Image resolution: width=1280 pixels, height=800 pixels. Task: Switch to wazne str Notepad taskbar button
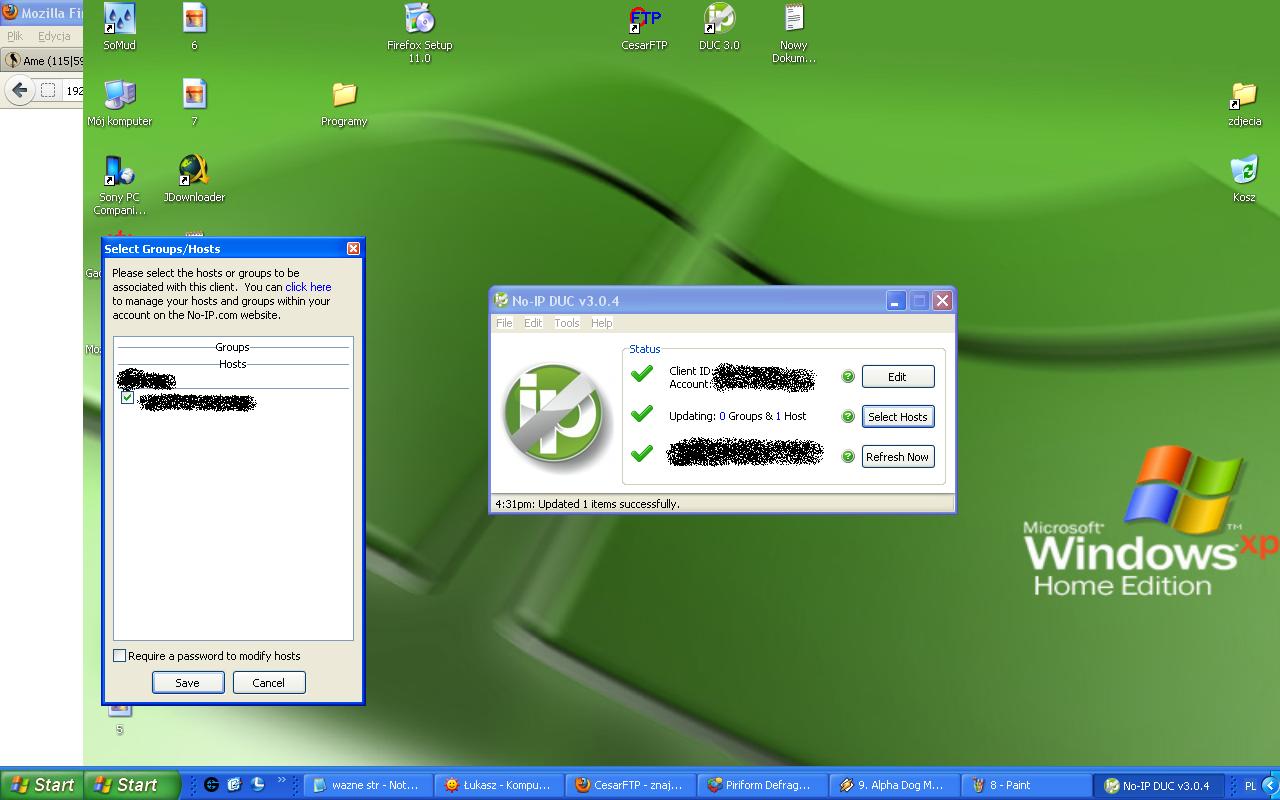(367, 785)
